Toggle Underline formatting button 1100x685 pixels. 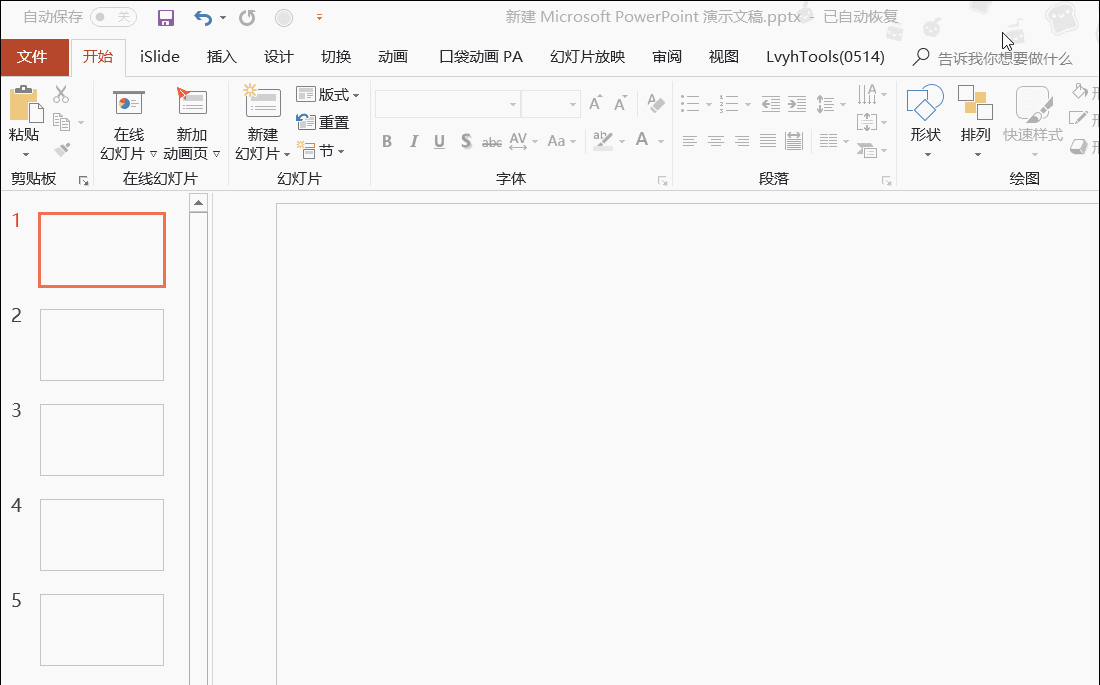coord(439,142)
